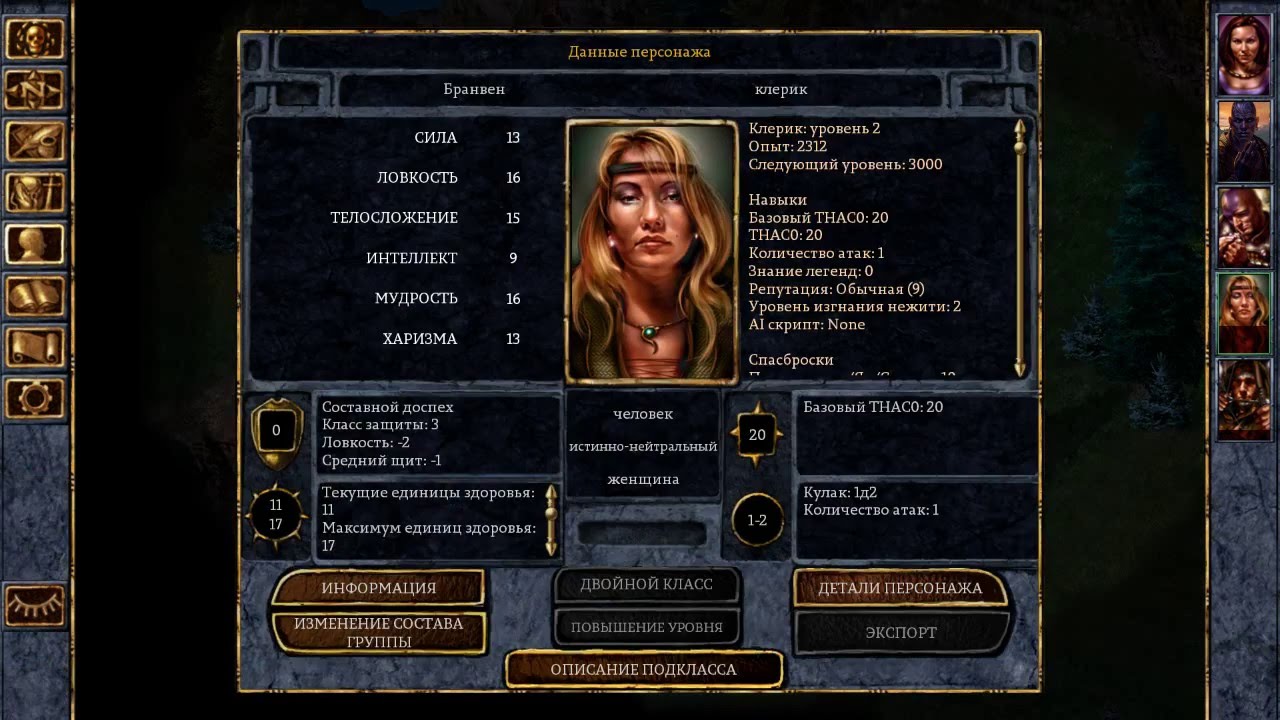The height and width of the screenshot is (720, 1280).
Task: Click Клерик: уровень 2 line
Action: click(x=815, y=128)
